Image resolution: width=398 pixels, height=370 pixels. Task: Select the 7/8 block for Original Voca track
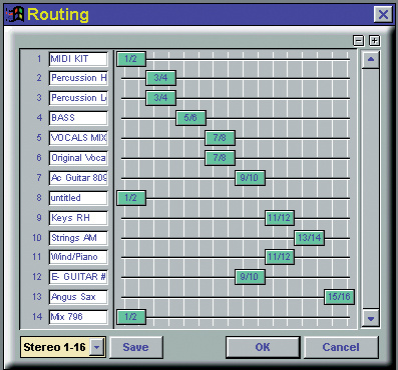point(220,158)
